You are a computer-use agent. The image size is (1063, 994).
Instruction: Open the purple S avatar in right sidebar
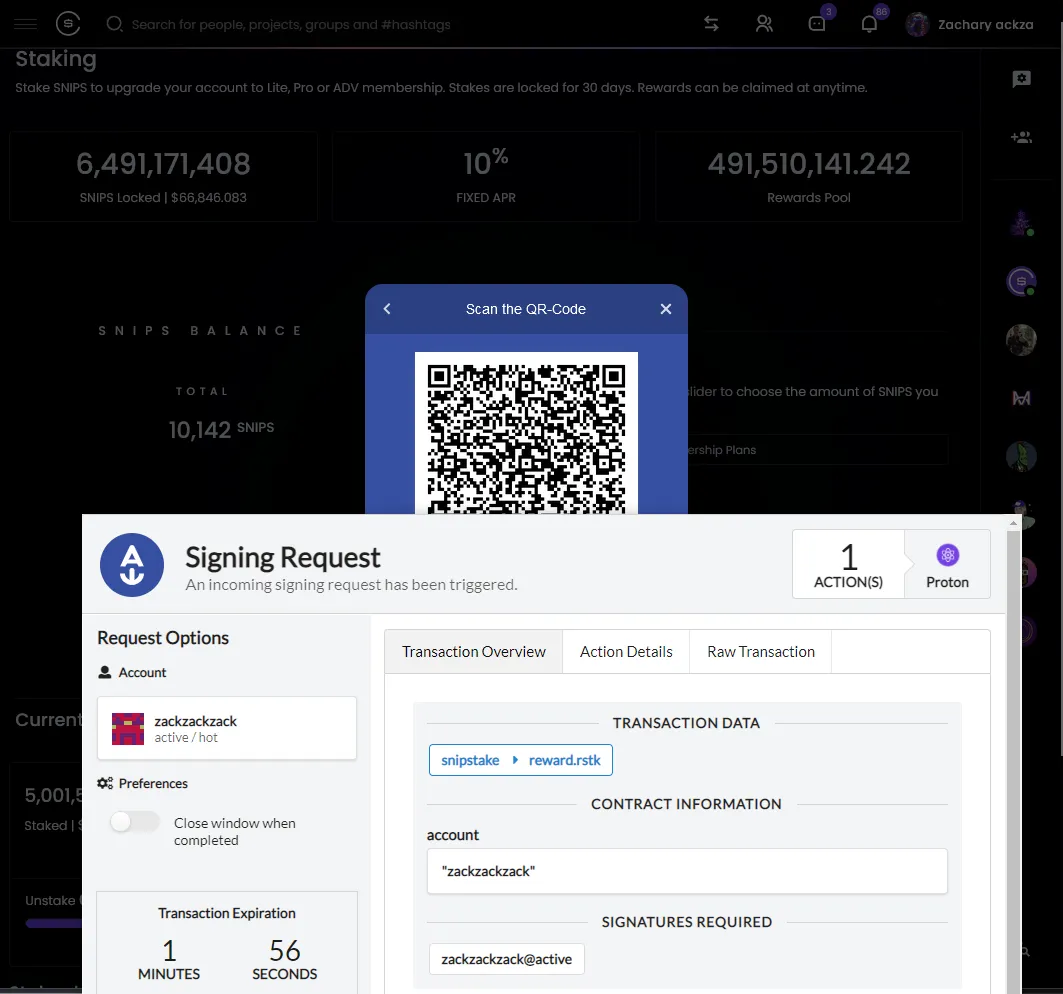pyautogui.click(x=1021, y=281)
